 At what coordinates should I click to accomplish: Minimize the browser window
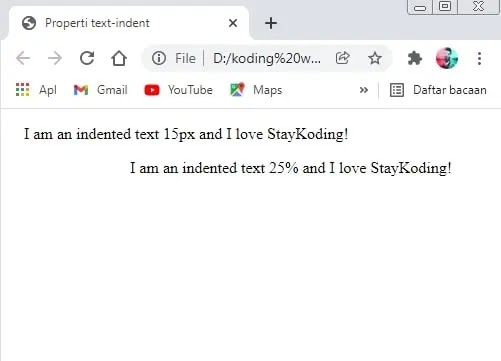420,7
